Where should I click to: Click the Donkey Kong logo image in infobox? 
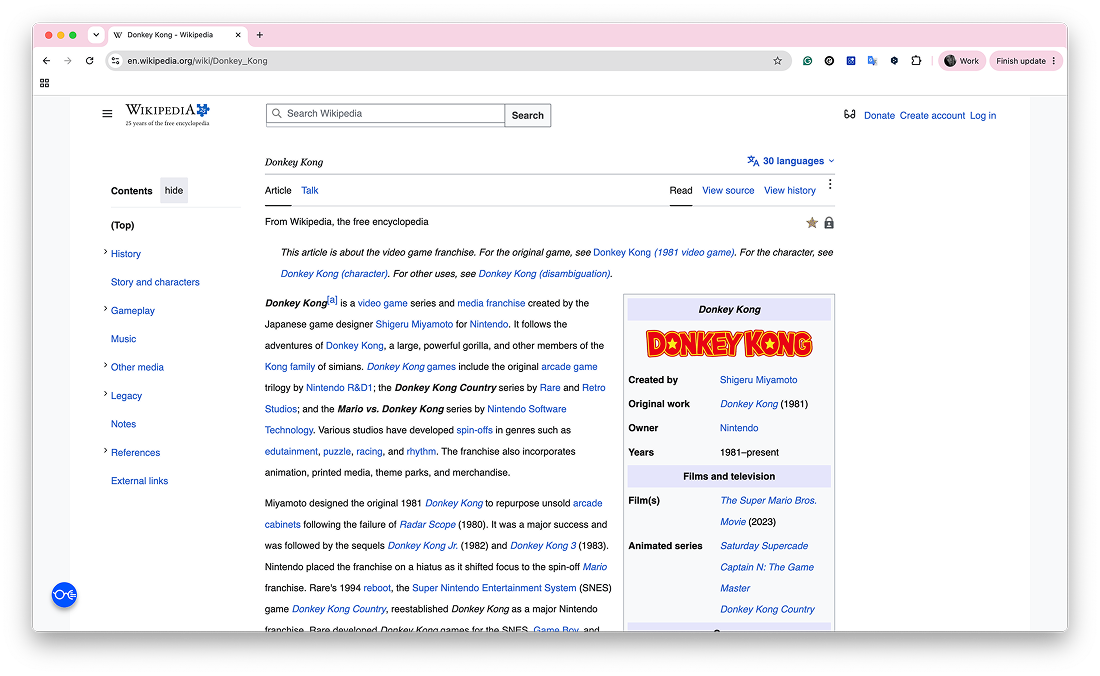click(x=729, y=344)
